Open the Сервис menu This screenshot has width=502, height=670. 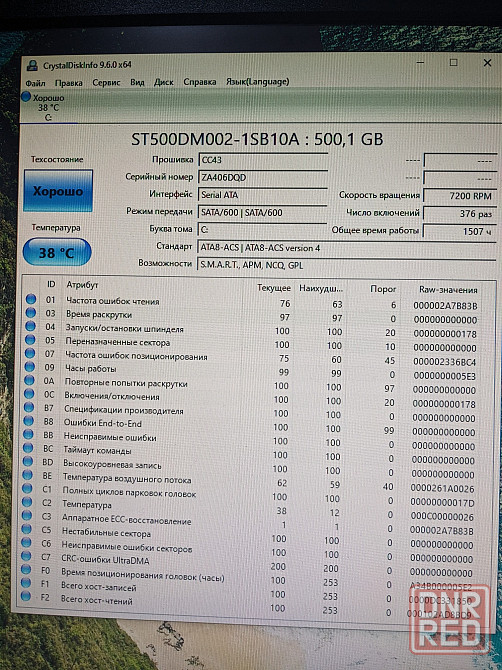pyautogui.click(x=106, y=82)
